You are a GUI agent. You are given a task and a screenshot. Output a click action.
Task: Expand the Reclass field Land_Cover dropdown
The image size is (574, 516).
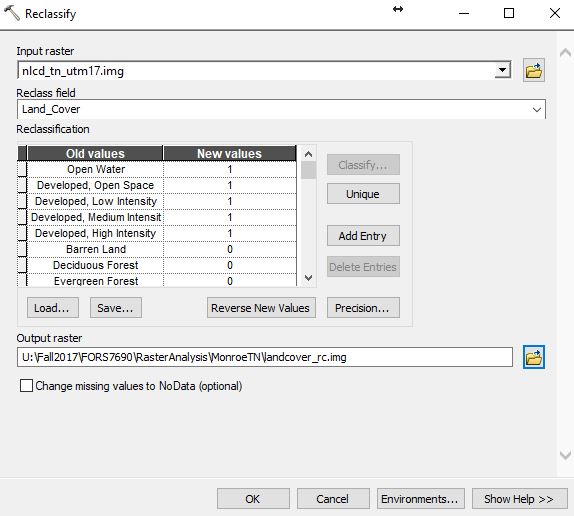click(x=537, y=109)
